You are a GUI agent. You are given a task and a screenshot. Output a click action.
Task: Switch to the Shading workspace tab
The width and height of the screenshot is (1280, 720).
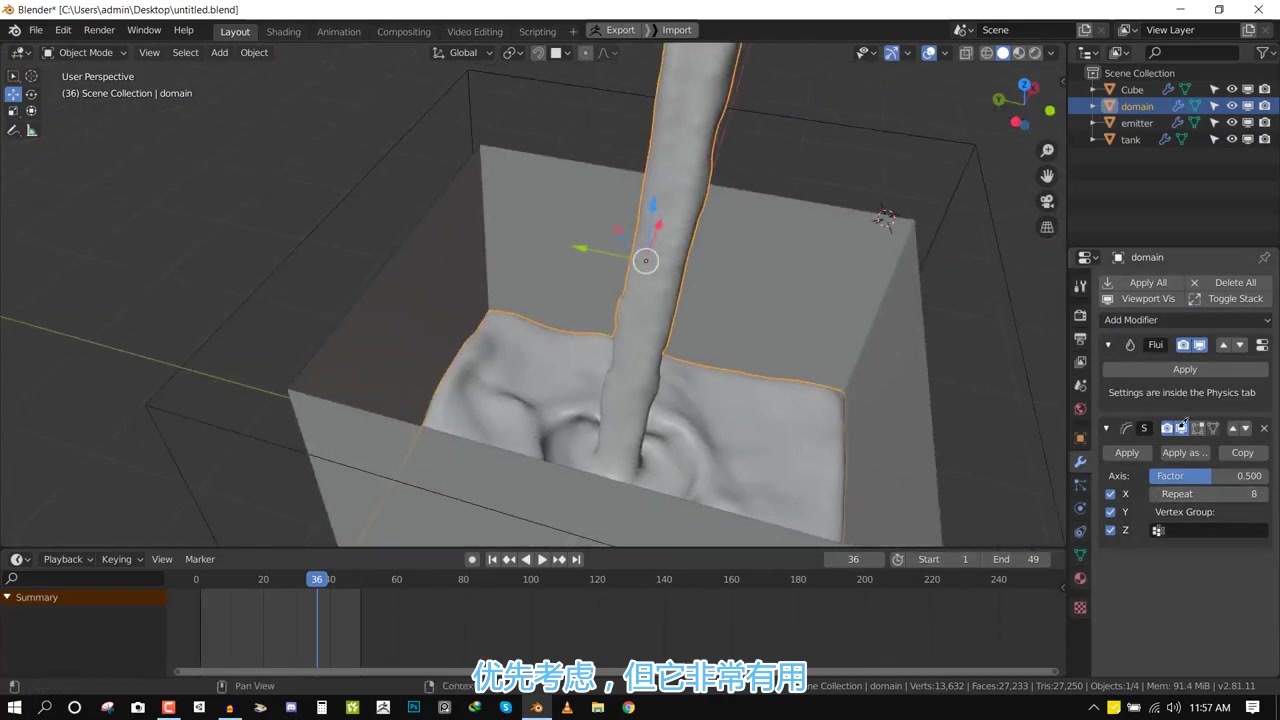click(283, 31)
